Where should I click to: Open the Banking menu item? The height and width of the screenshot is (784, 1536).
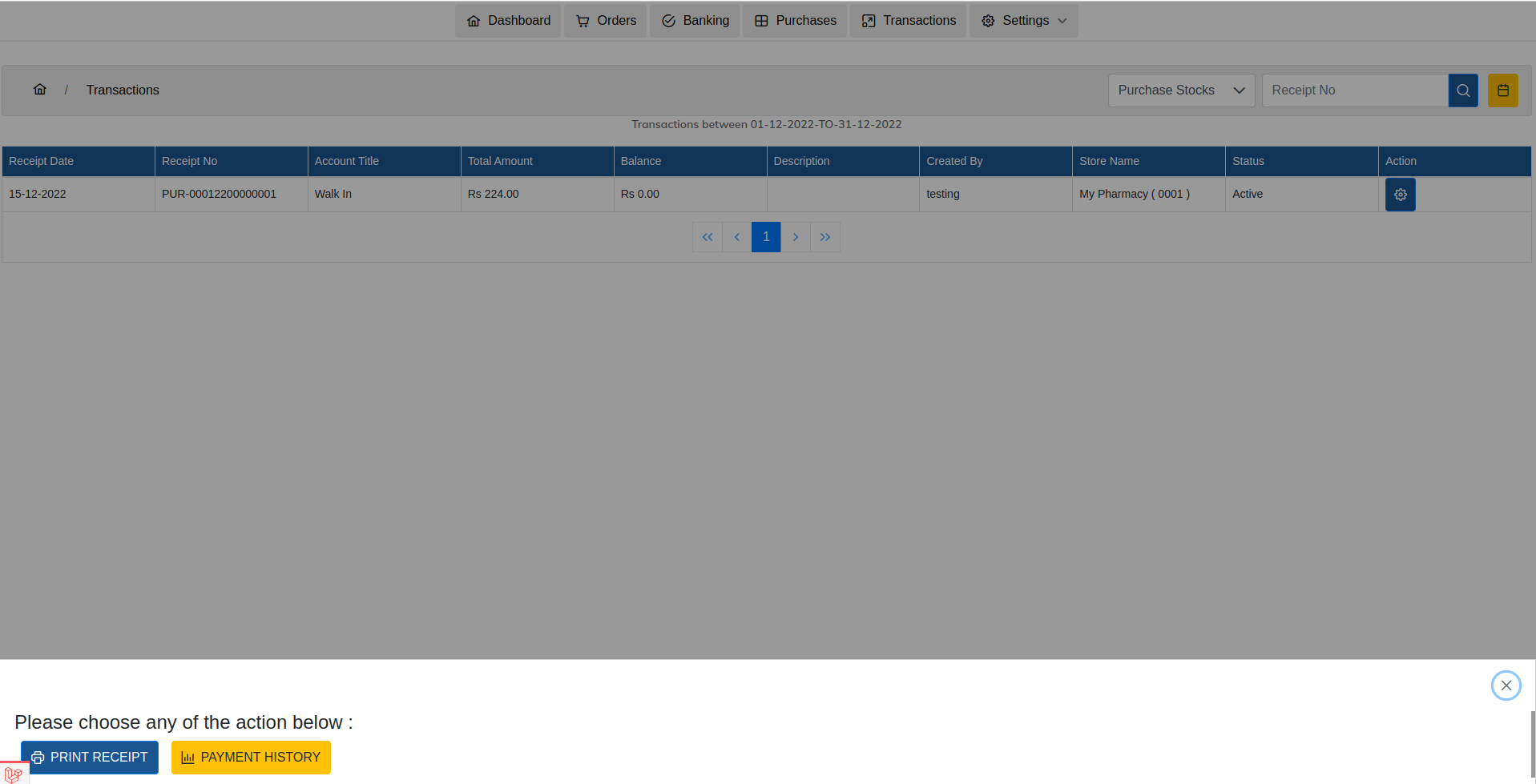(x=695, y=21)
